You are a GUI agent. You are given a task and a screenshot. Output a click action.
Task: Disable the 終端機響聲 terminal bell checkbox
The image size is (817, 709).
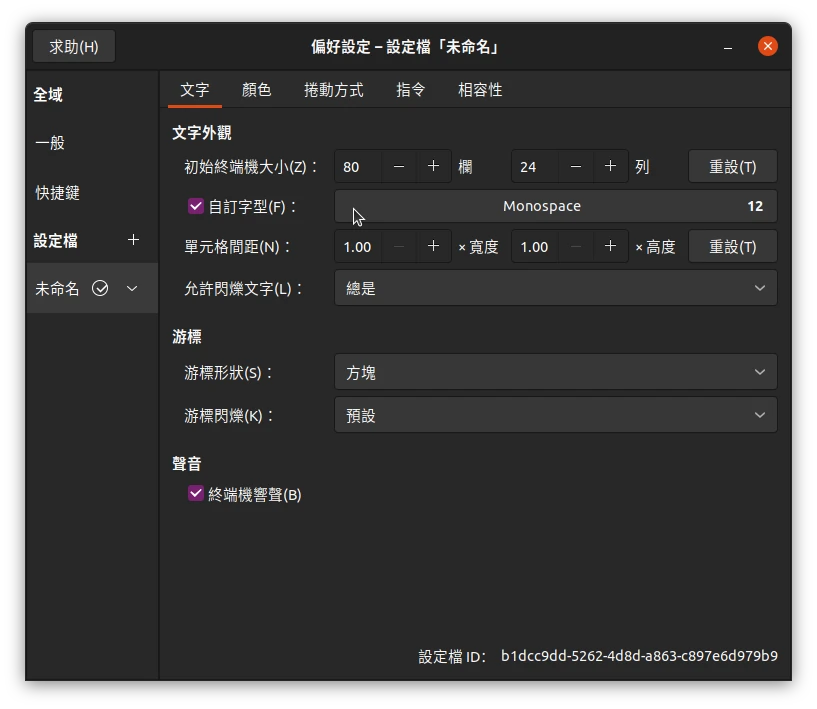(196, 494)
